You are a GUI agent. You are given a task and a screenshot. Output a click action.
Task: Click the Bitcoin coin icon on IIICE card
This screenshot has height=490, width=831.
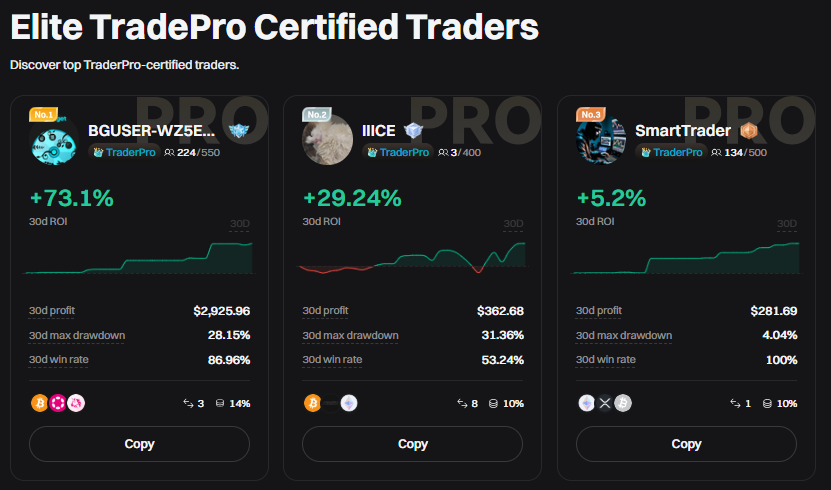313,403
